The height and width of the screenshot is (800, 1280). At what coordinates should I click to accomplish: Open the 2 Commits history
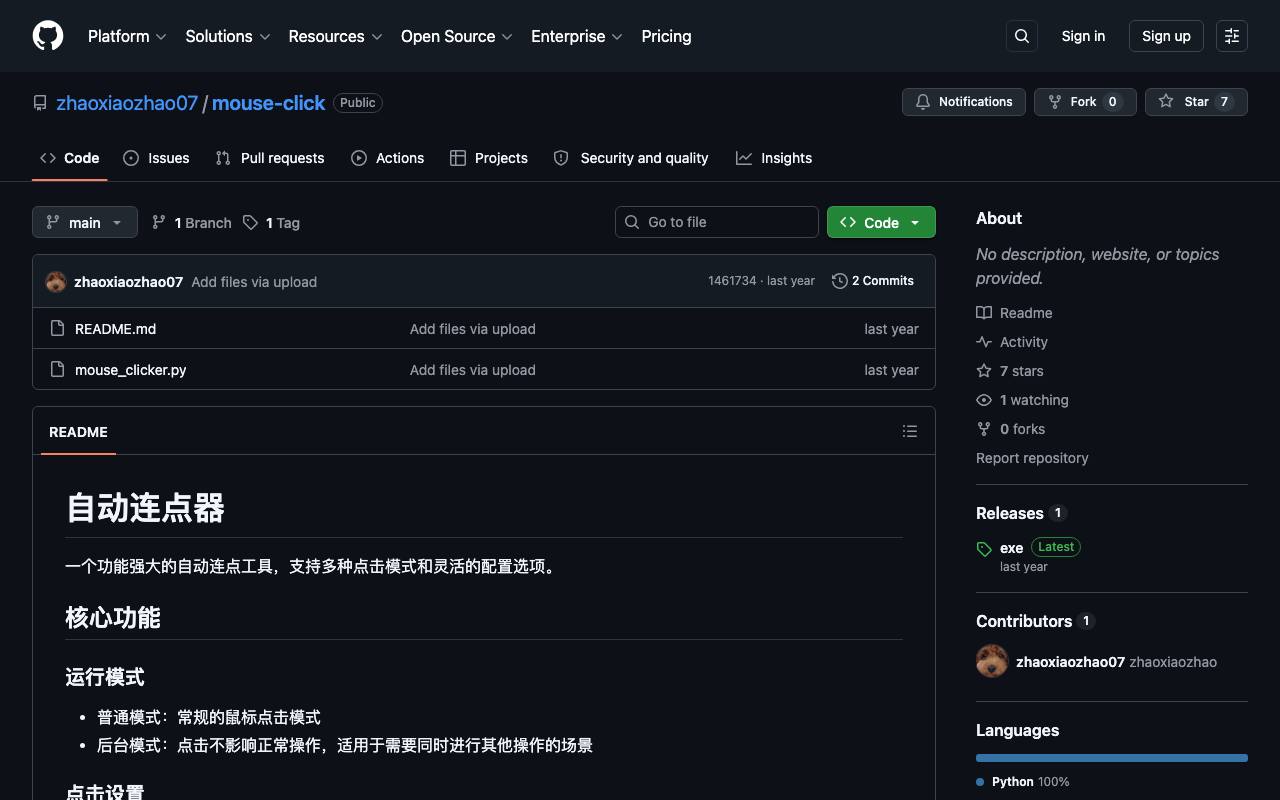pyautogui.click(x=873, y=281)
